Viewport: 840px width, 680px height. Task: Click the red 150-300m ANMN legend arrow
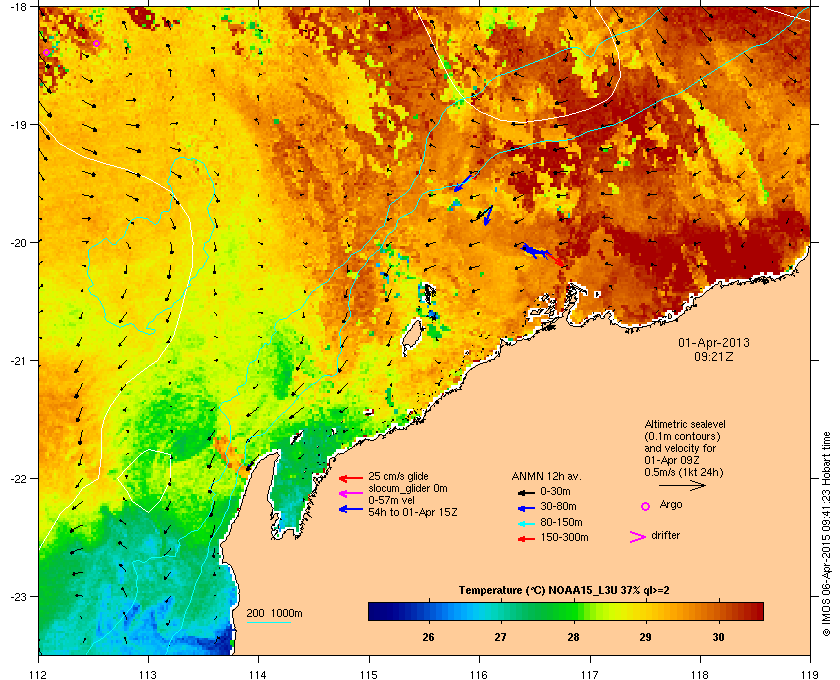pyautogui.click(x=526, y=539)
